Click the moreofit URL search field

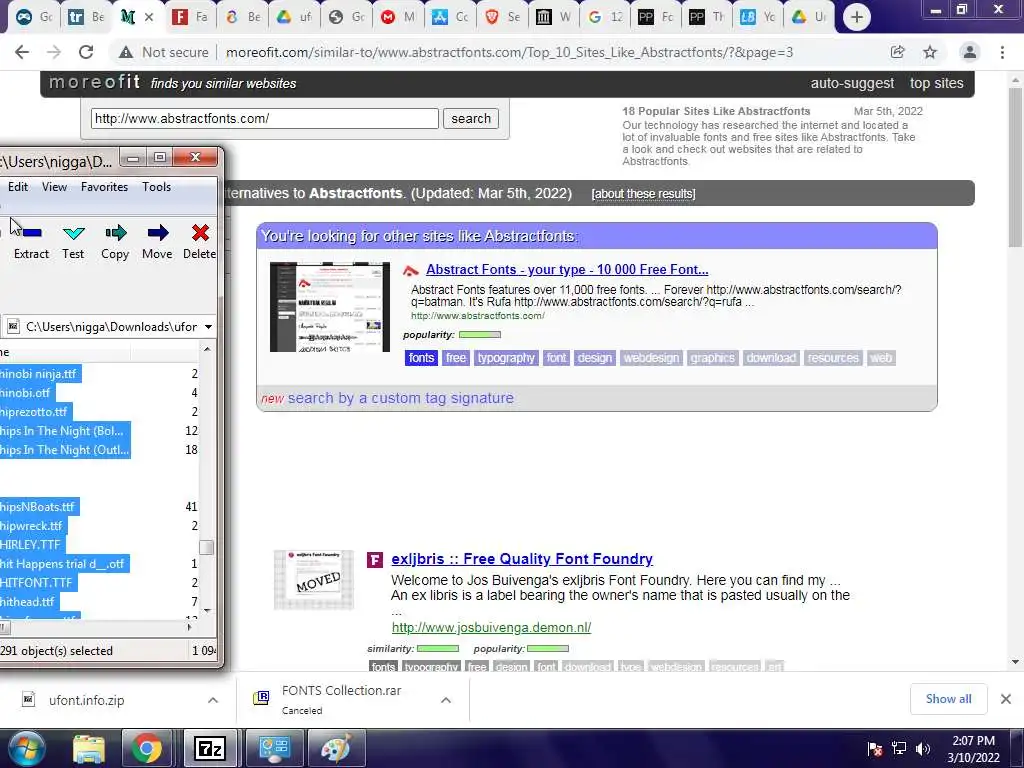coord(264,118)
